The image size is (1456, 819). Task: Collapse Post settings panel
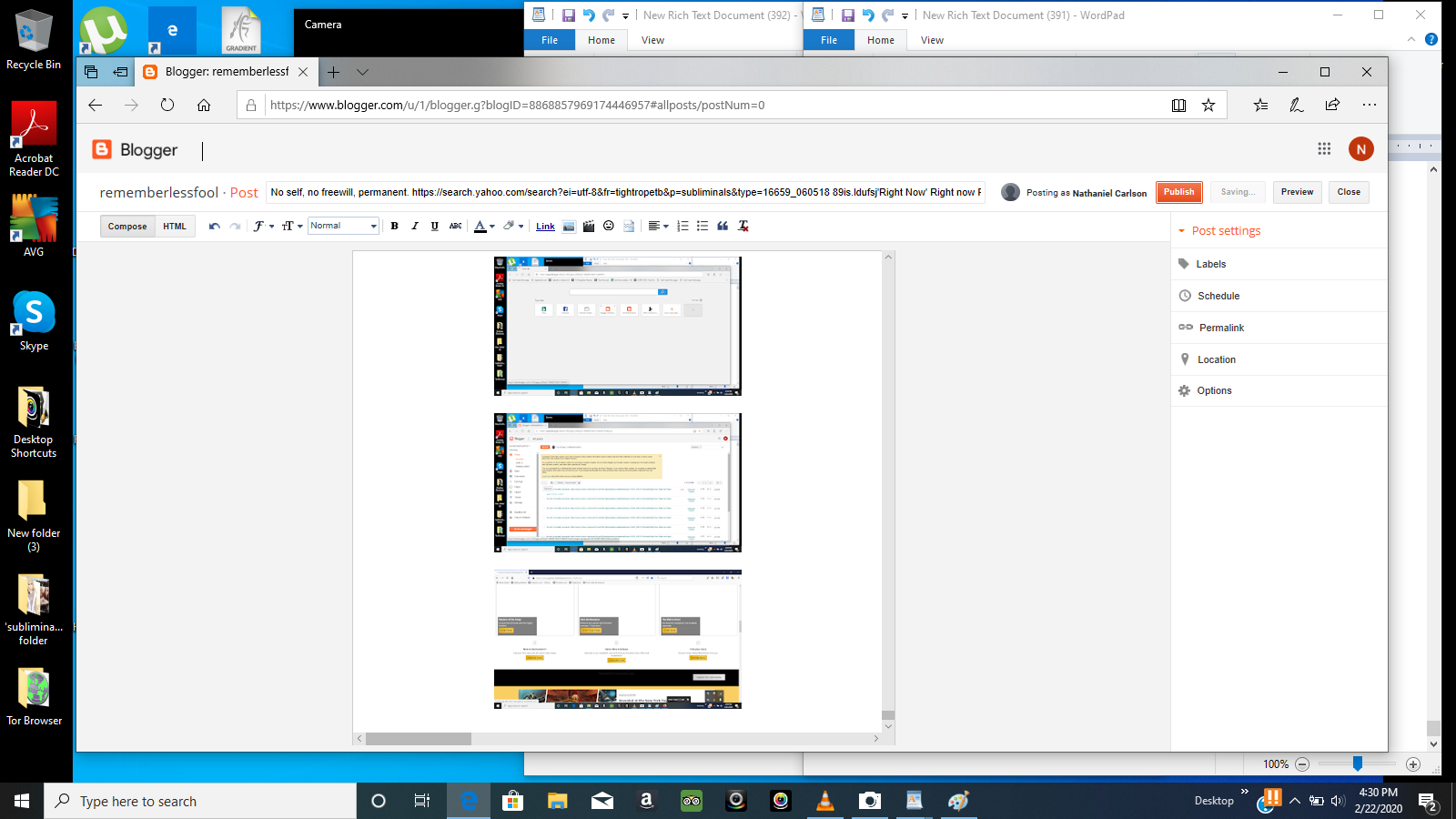(1219, 231)
